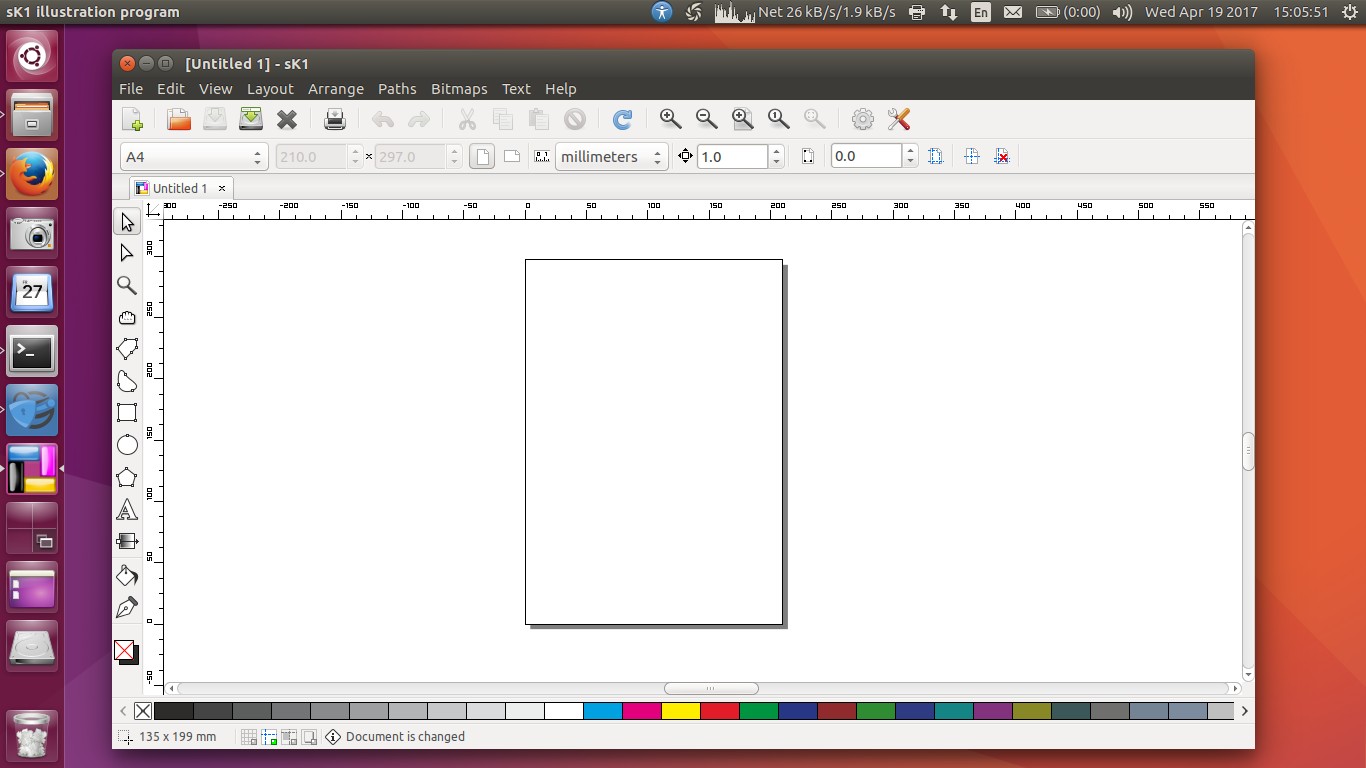Open the Bitmaps menu
Image resolution: width=1366 pixels, height=768 pixels.
[459, 89]
